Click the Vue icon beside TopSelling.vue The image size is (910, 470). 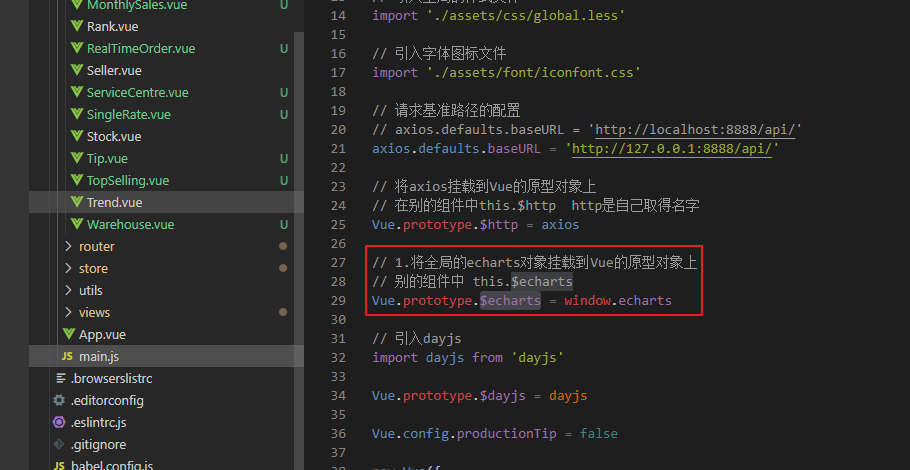77,180
